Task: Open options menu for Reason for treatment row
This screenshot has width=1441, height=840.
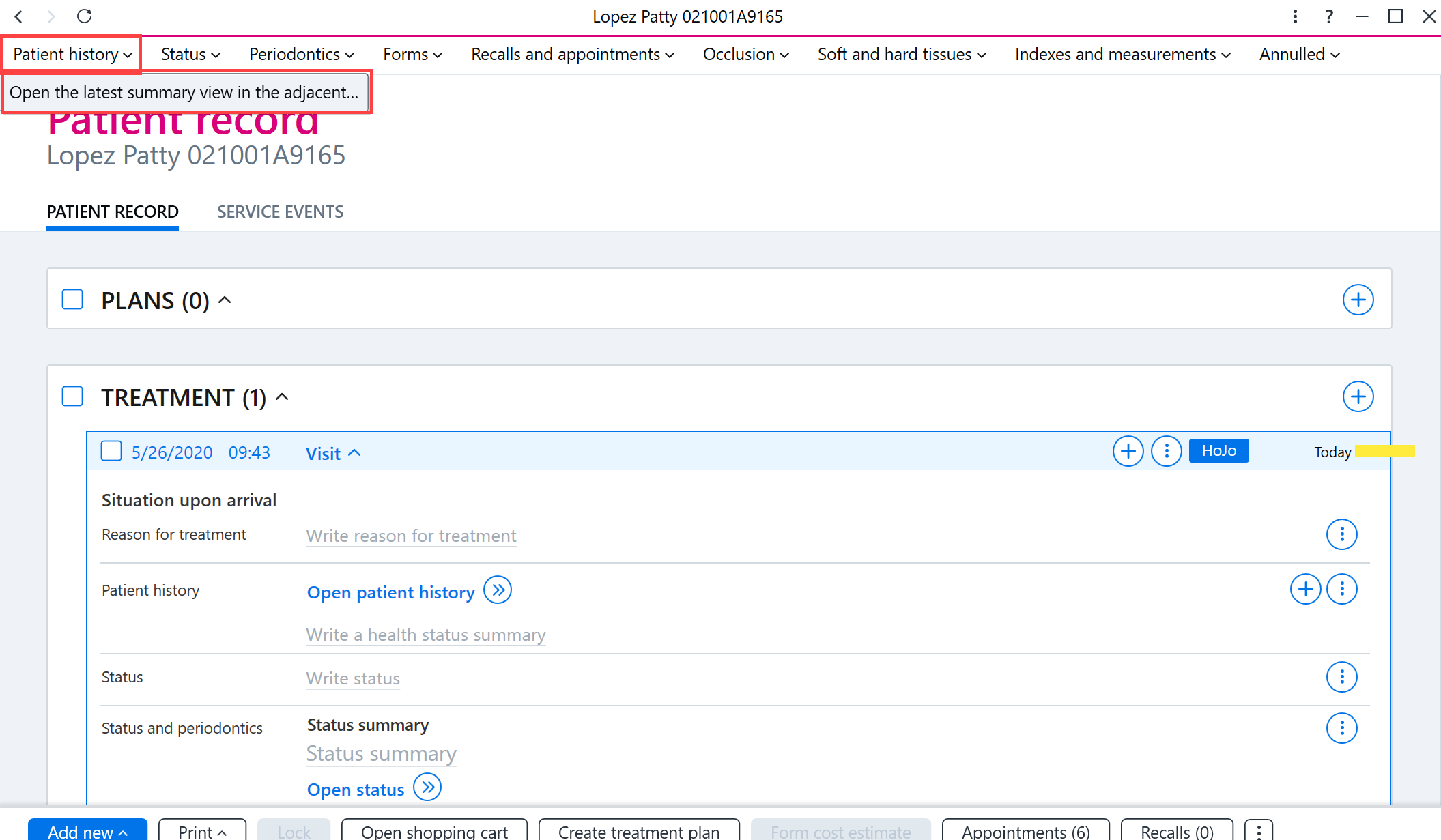Action: coord(1341,534)
